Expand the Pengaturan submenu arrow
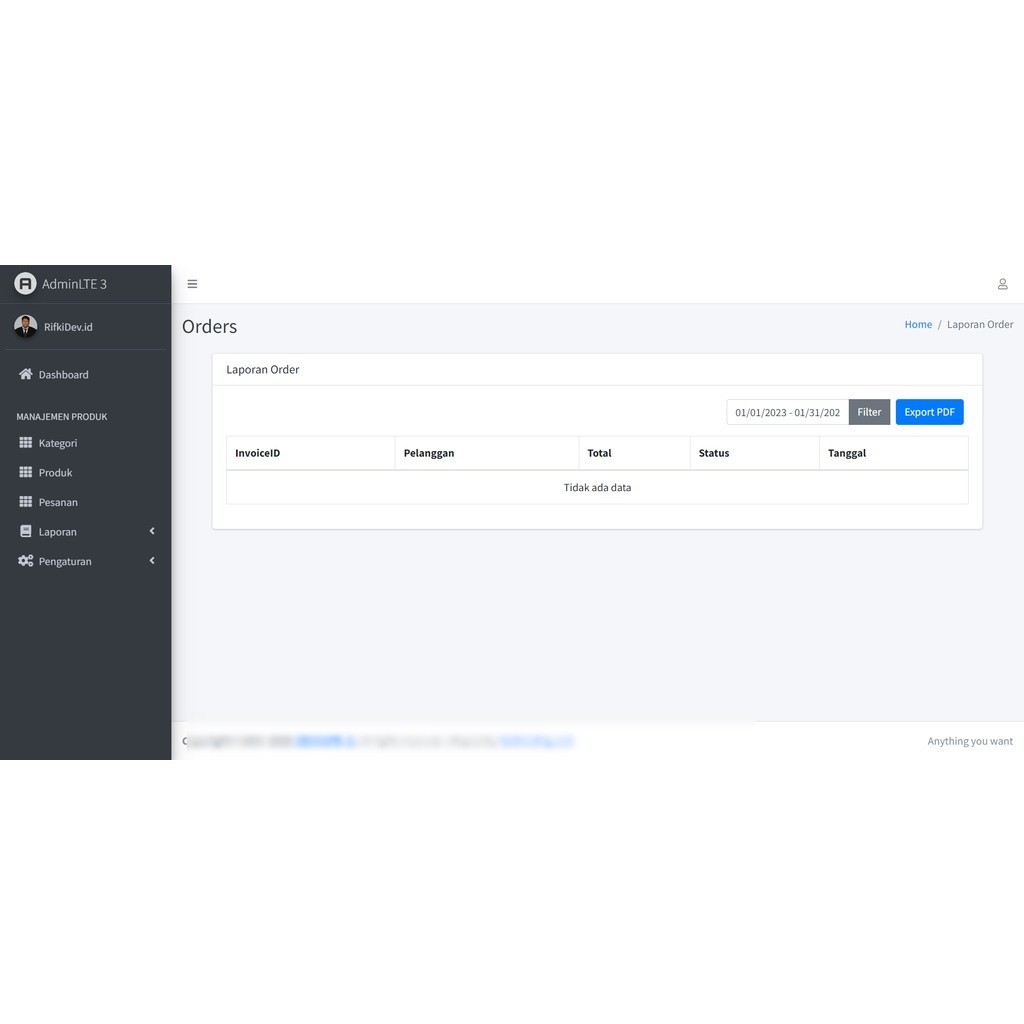The height and width of the screenshot is (1024, 1024). coord(152,561)
